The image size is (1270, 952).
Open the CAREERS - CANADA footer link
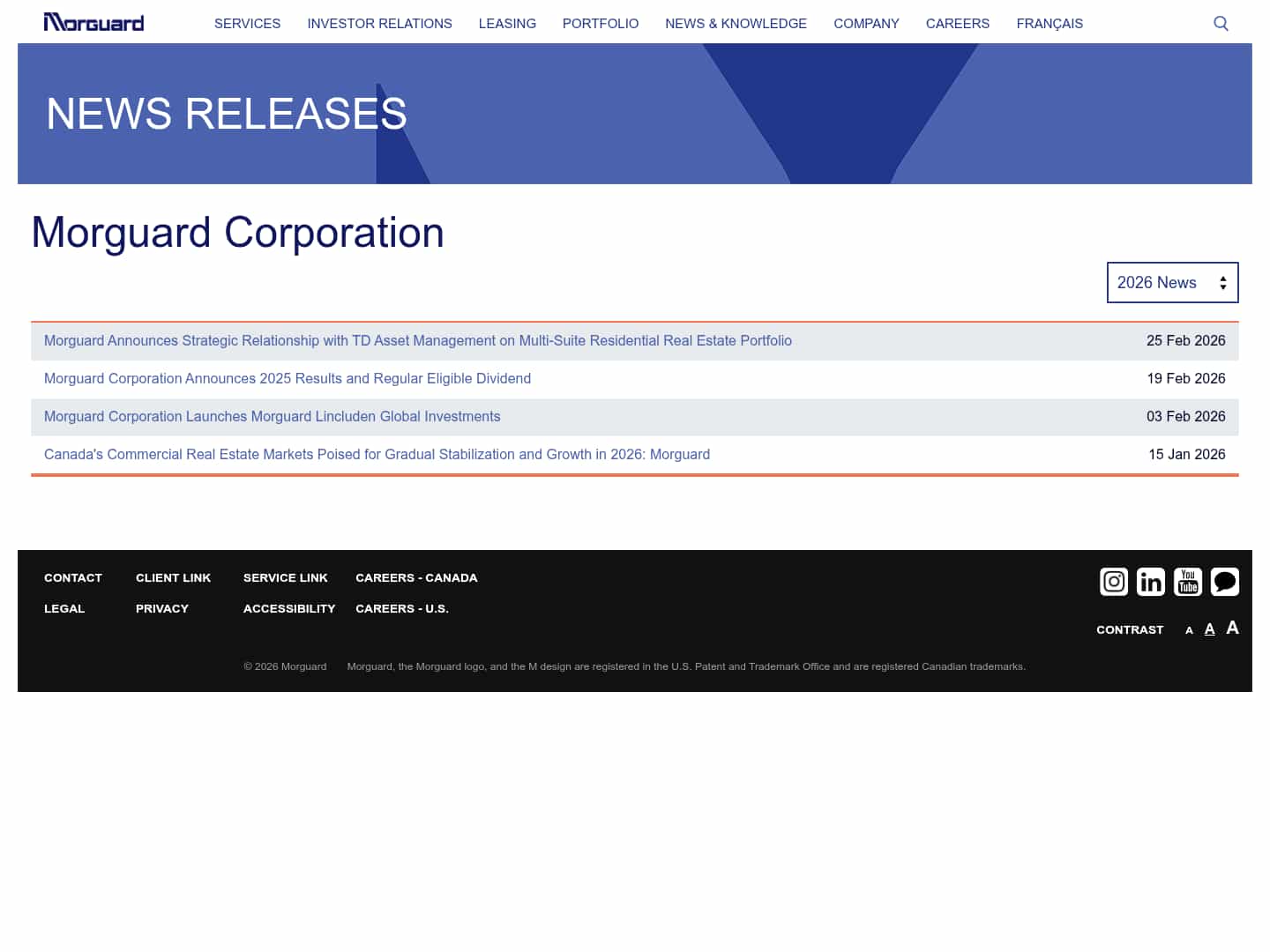[416, 577]
